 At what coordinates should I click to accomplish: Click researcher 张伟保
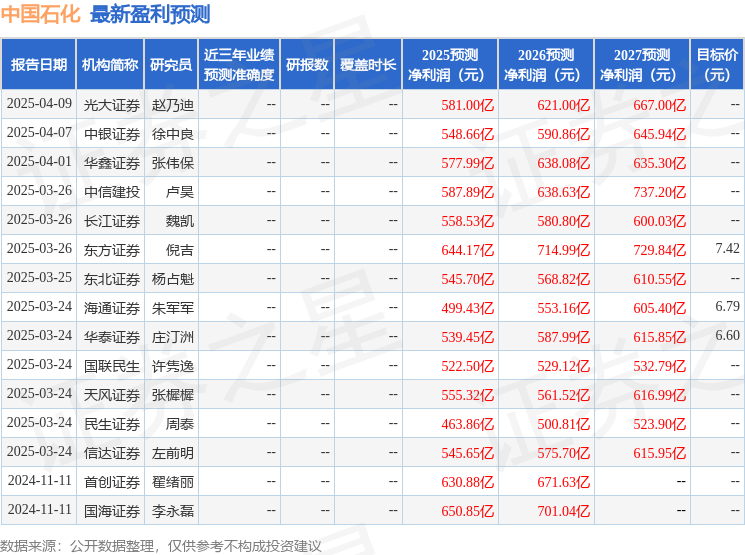click(172, 163)
